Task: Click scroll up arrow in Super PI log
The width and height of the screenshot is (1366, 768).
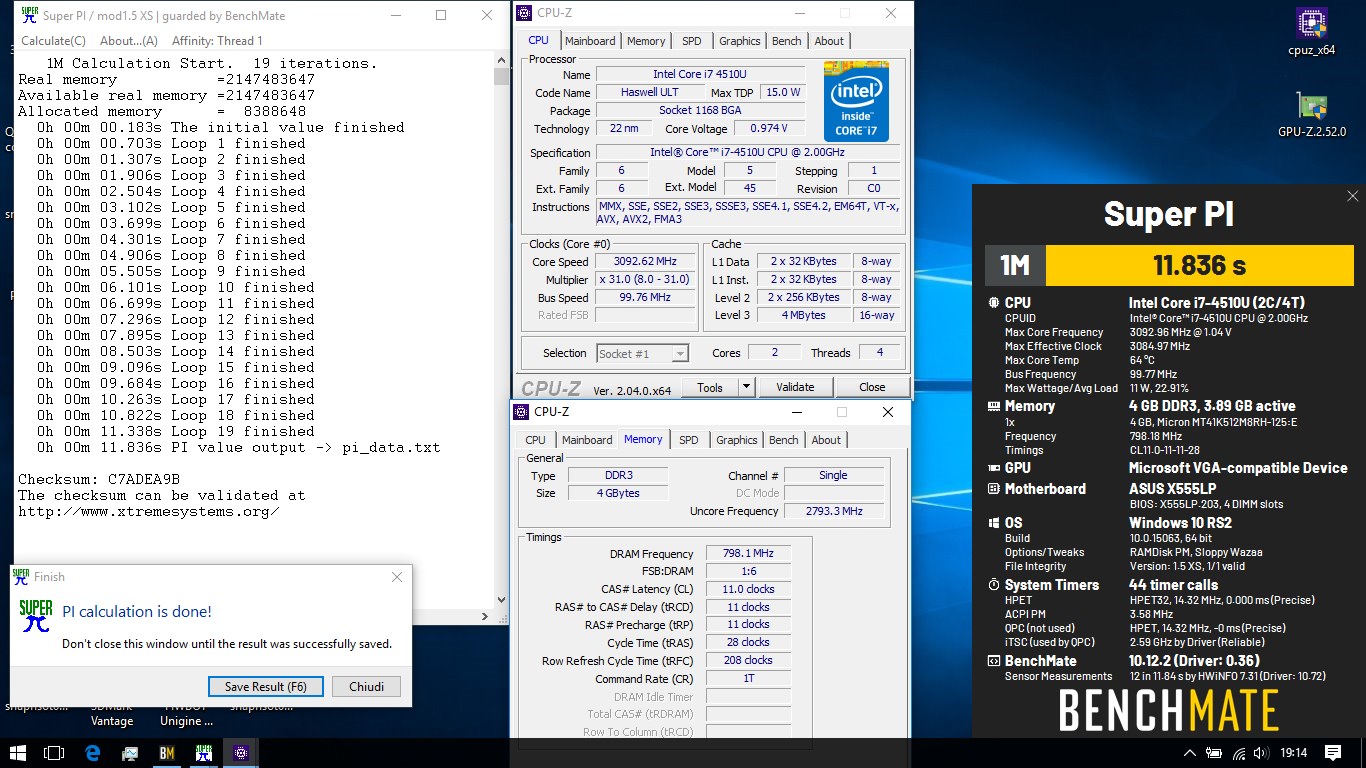Action: click(501, 62)
